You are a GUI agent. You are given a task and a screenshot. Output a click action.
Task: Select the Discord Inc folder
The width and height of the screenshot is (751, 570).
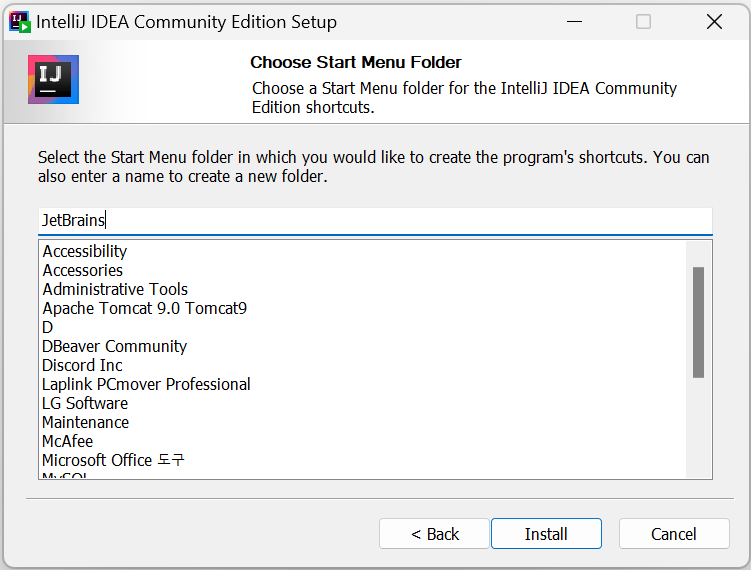pyautogui.click(x=82, y=365)
